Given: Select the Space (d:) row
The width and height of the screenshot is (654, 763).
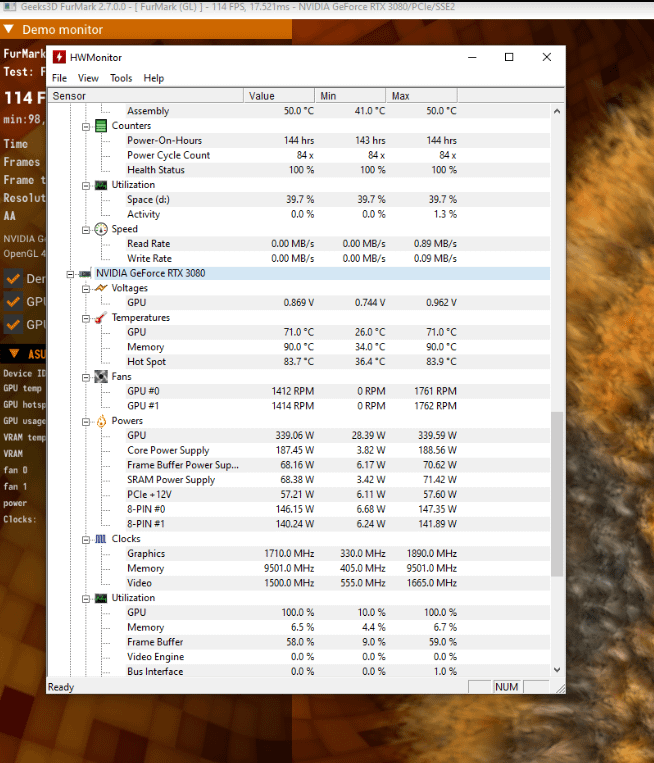Looking at the screenshot, I should point(337,200).
